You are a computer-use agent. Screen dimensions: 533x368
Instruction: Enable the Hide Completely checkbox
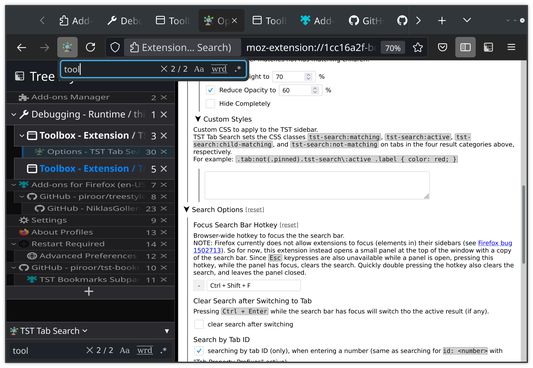(210, 103)
